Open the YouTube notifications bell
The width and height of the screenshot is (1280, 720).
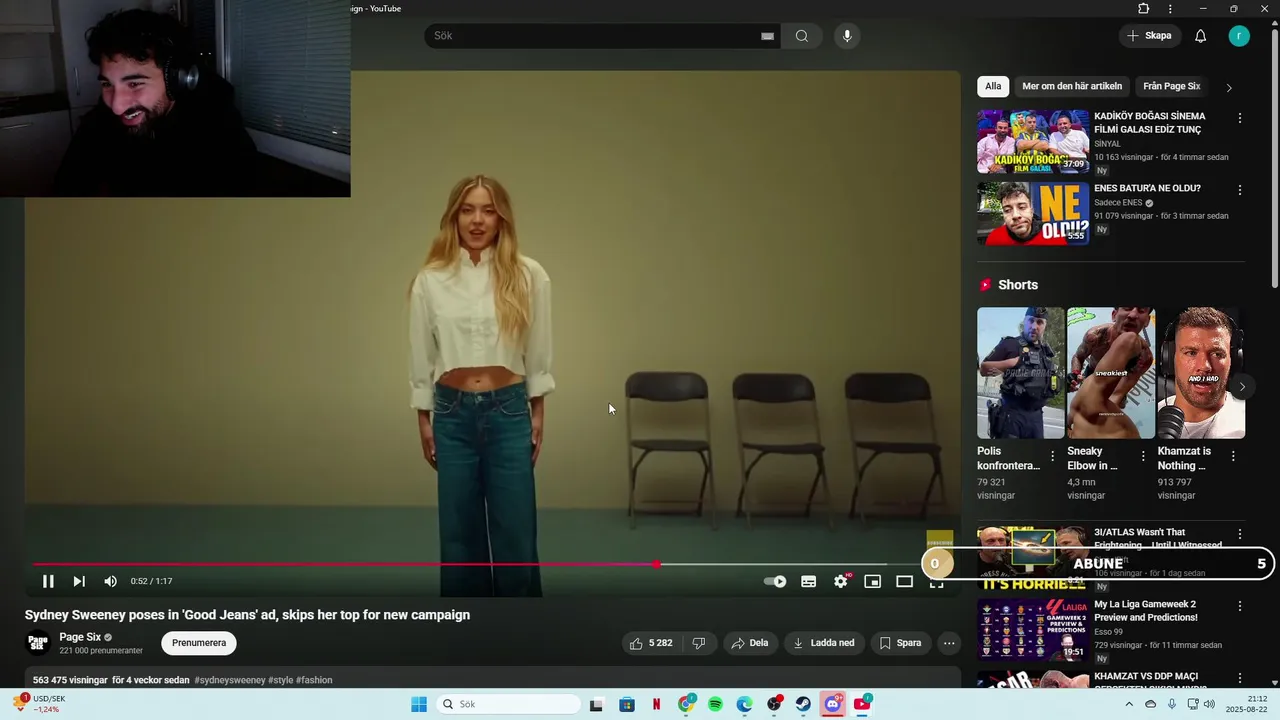pyautogui.click(x=1201, y=36)
